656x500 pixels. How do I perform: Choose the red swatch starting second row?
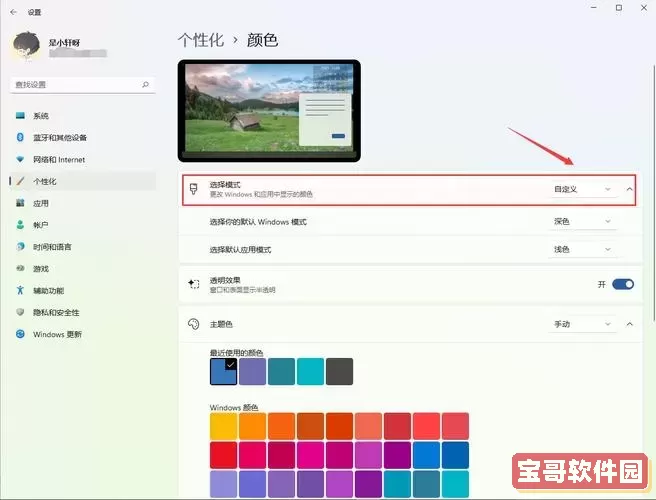[x=223, y=455]
